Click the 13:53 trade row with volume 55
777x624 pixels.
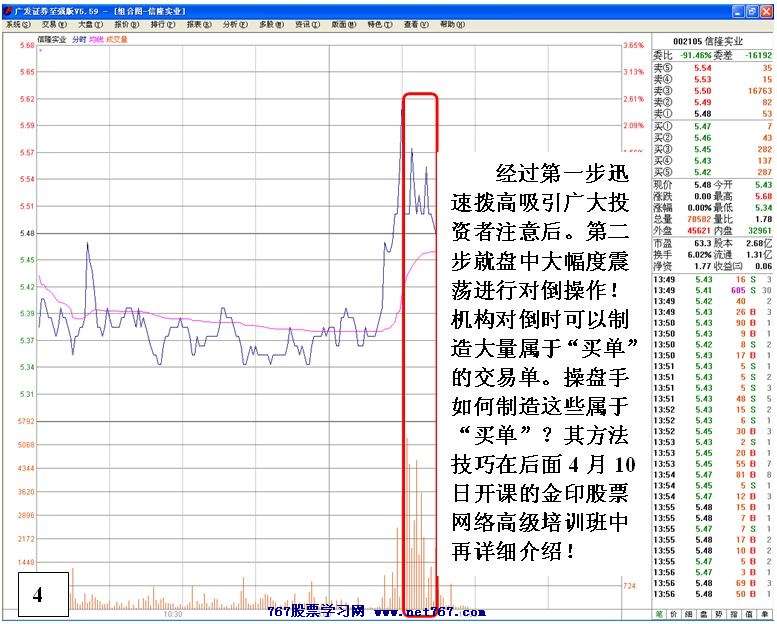(712, 464)
